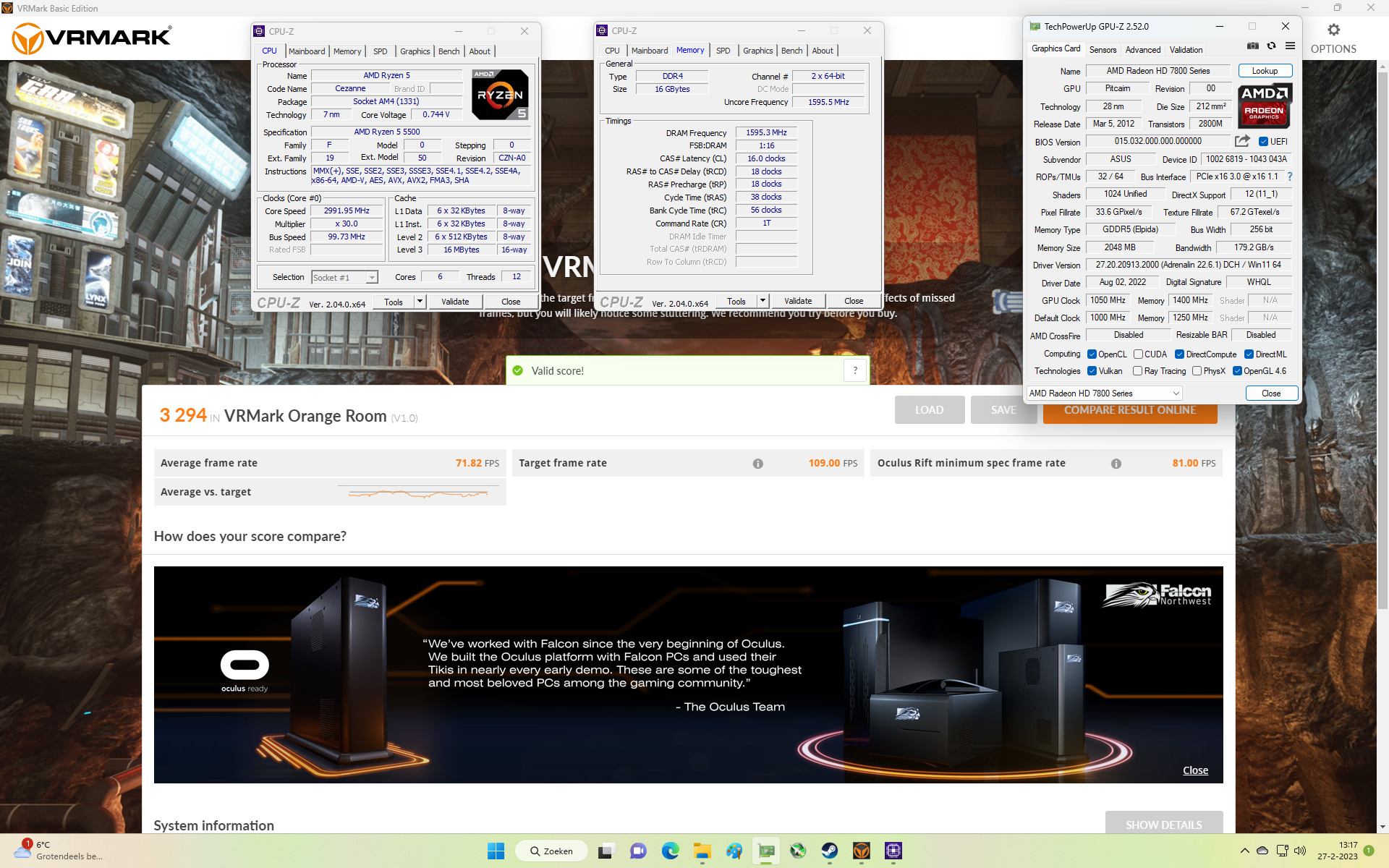Open GPU selection dropdown in GPU-Z

coord(1105,393)
